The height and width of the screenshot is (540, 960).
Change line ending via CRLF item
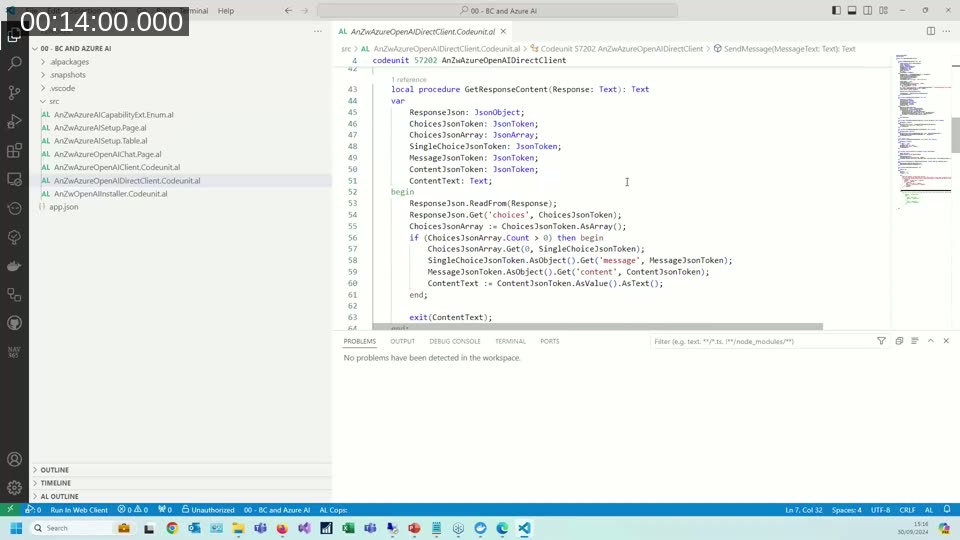pyautogui.click(x=907, y=509)
